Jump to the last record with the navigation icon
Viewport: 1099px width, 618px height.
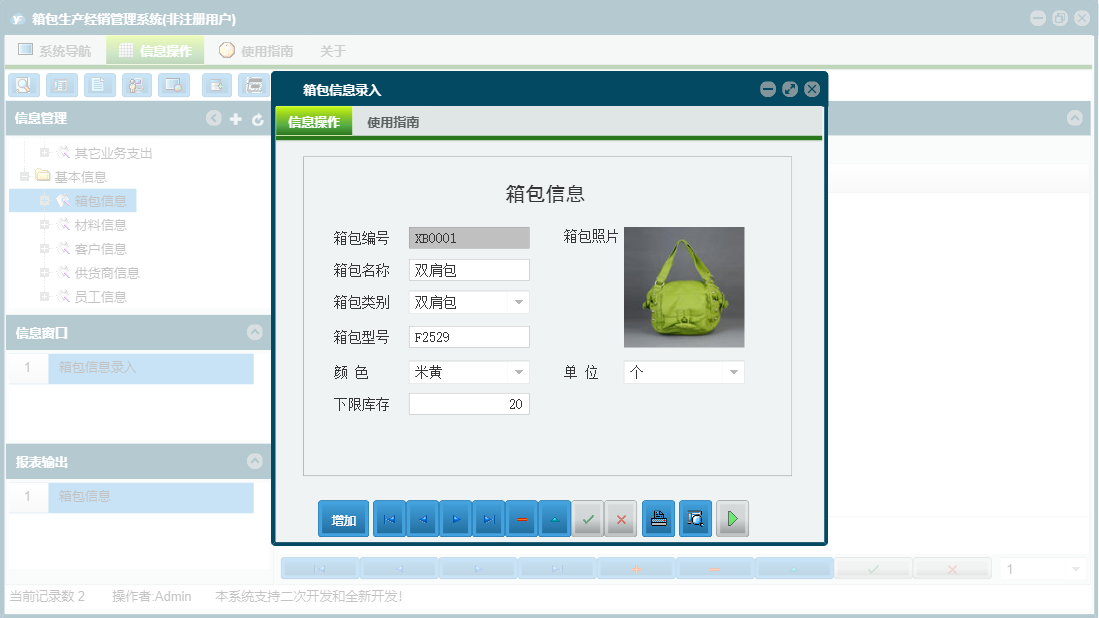[x=489, y=518]
